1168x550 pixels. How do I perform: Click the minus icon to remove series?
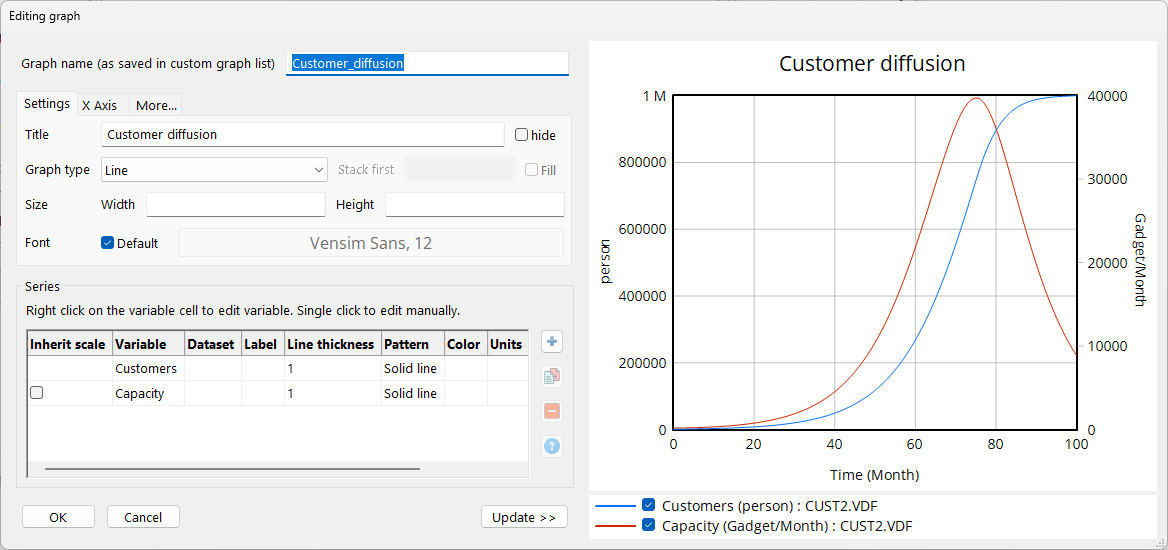[552, 411]
